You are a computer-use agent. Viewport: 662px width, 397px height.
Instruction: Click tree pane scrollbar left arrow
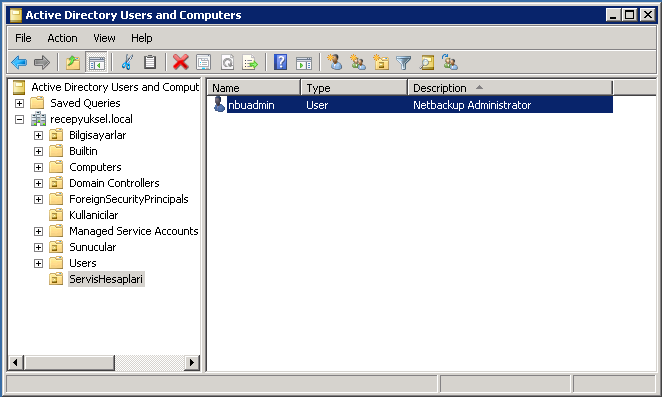coord(16,362)
